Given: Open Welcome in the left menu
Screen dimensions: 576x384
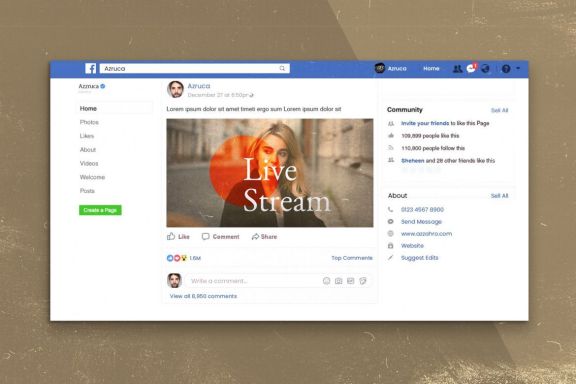Looking at the screenshot, I should (x=92, y=177).
